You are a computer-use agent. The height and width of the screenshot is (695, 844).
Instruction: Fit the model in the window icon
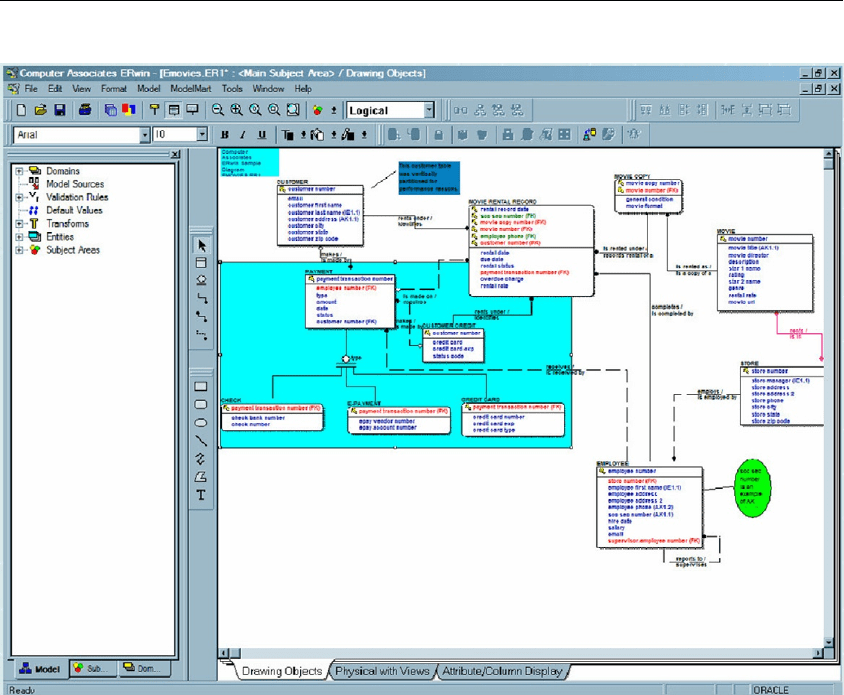pos(293,110)
